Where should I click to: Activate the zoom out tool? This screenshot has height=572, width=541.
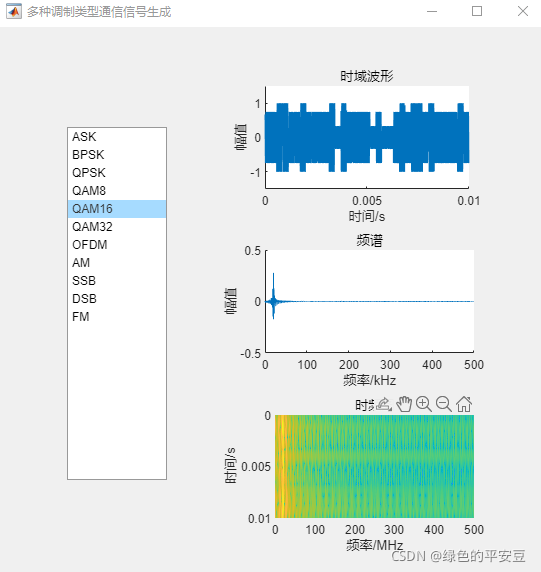(x=444, y=404)
